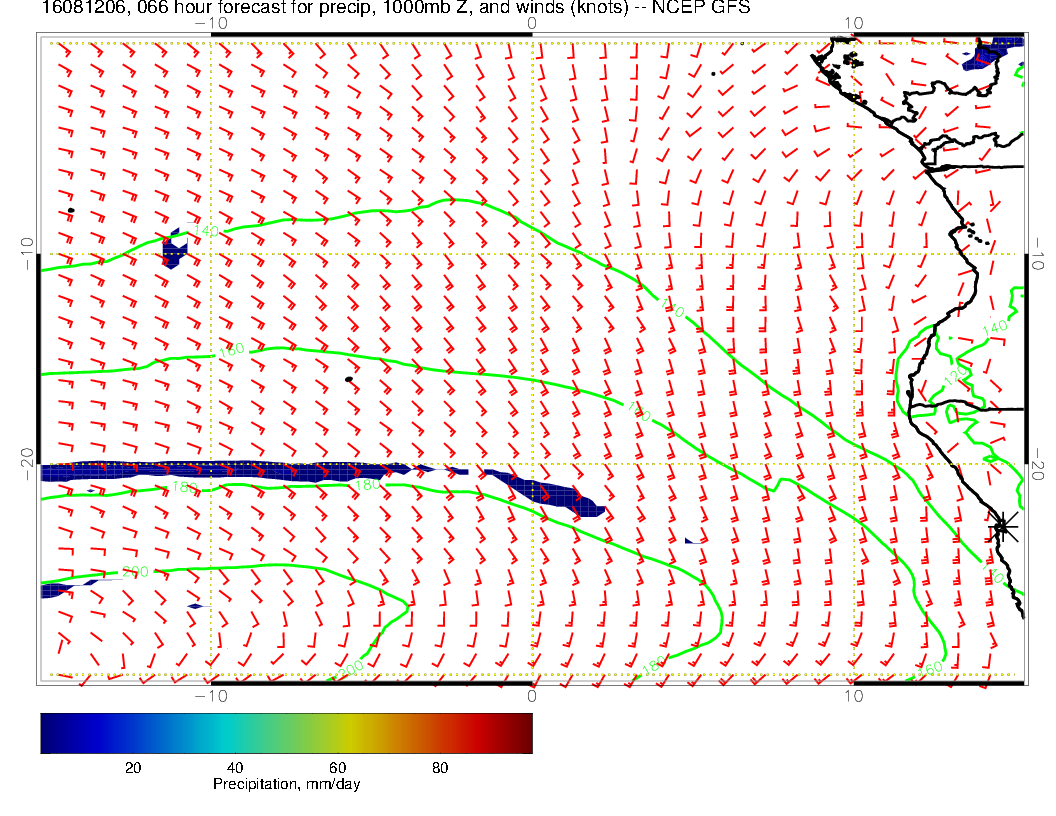
Task: Click the small blue precipitation patch below the 140 contour label
Action: (174, 250)
